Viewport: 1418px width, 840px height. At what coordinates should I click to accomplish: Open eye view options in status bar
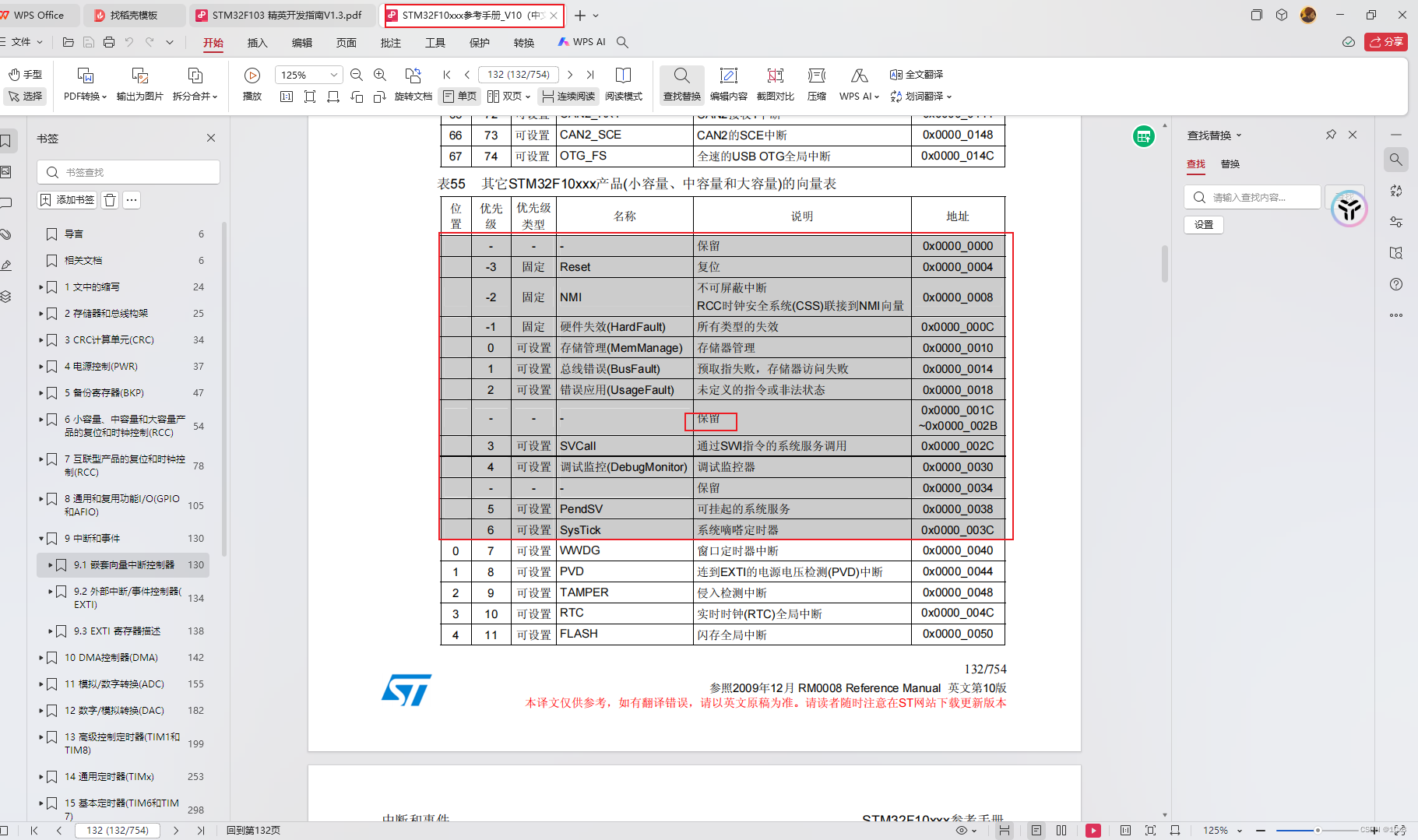click(966, 831)
